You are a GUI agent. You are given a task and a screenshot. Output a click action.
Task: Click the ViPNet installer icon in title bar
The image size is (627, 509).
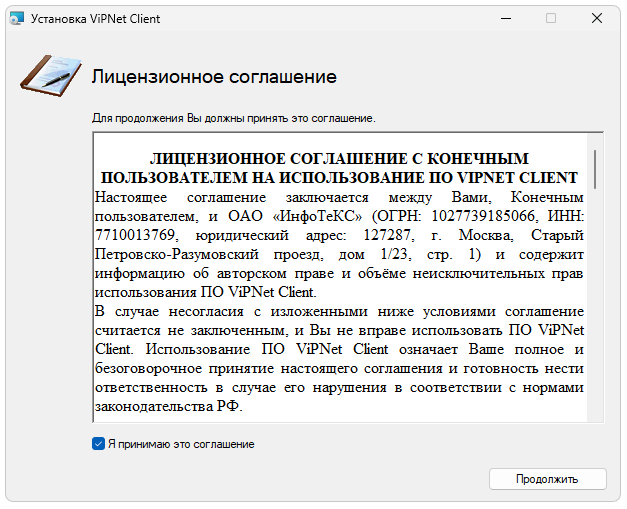click(x=17, y=19)
